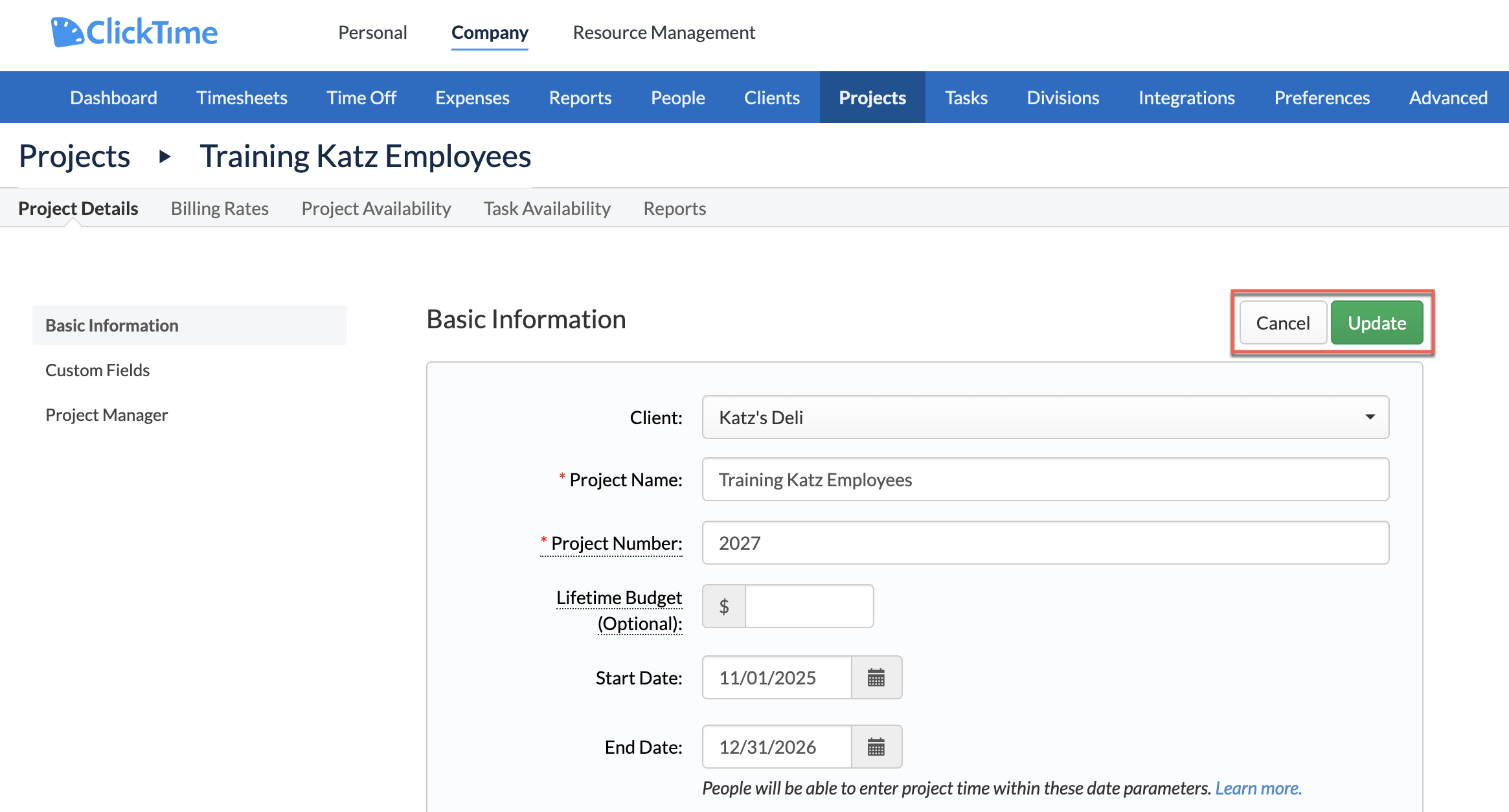Go to the Tasks tab

click(966, 97)
